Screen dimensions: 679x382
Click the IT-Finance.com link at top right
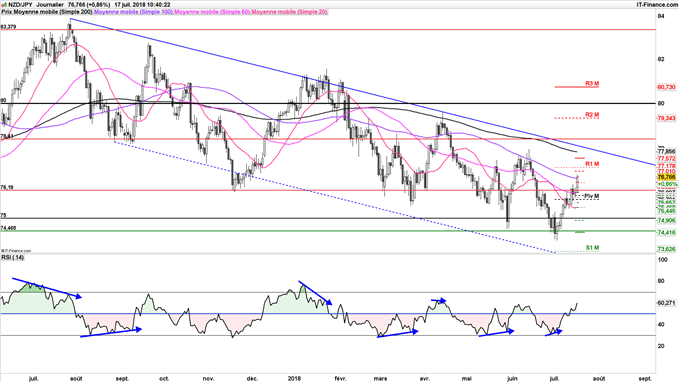[657, 5]
